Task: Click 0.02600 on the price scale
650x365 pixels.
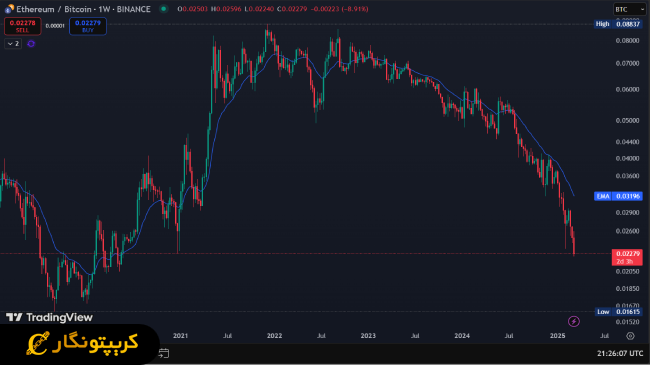Action: [627, 231]
